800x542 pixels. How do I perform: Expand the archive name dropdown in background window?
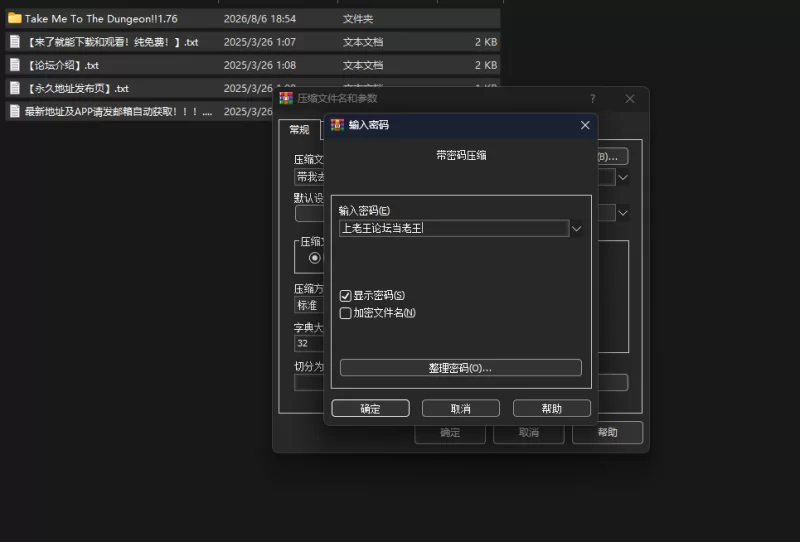point(623,178)
